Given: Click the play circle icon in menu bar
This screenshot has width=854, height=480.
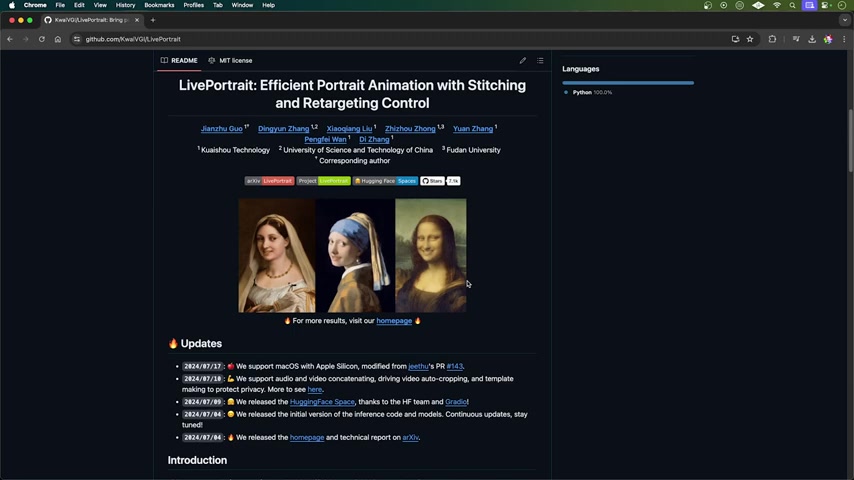Looking at the screenshot, I should pos(723,5).
